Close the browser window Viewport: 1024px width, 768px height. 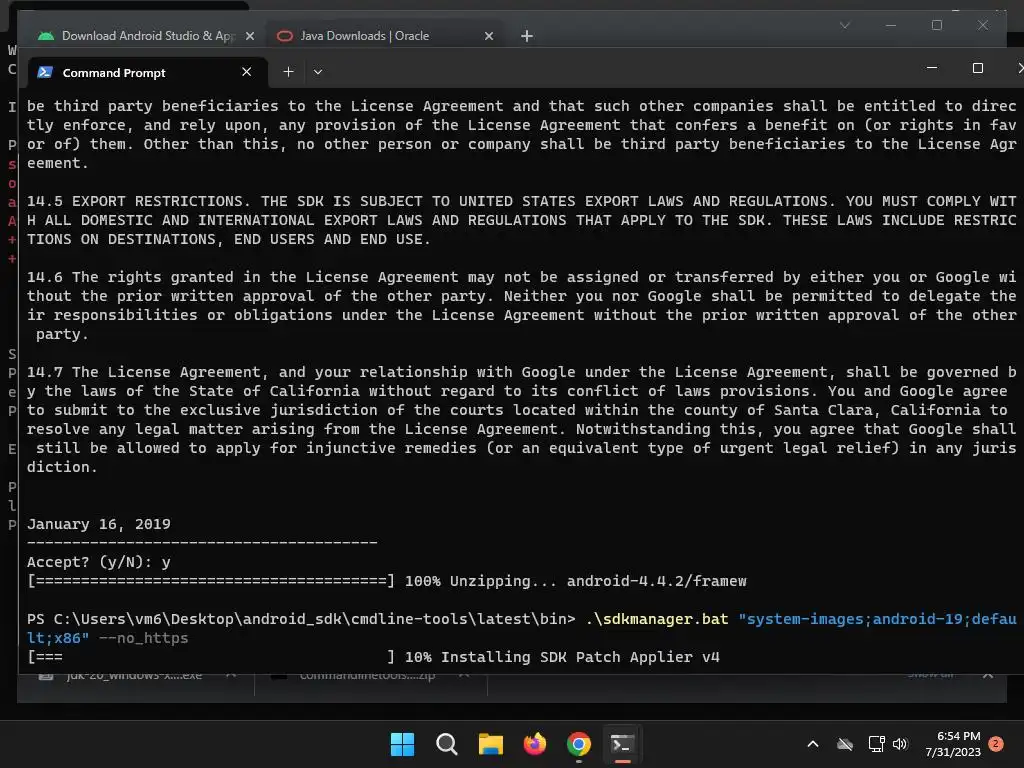[983, 25]
